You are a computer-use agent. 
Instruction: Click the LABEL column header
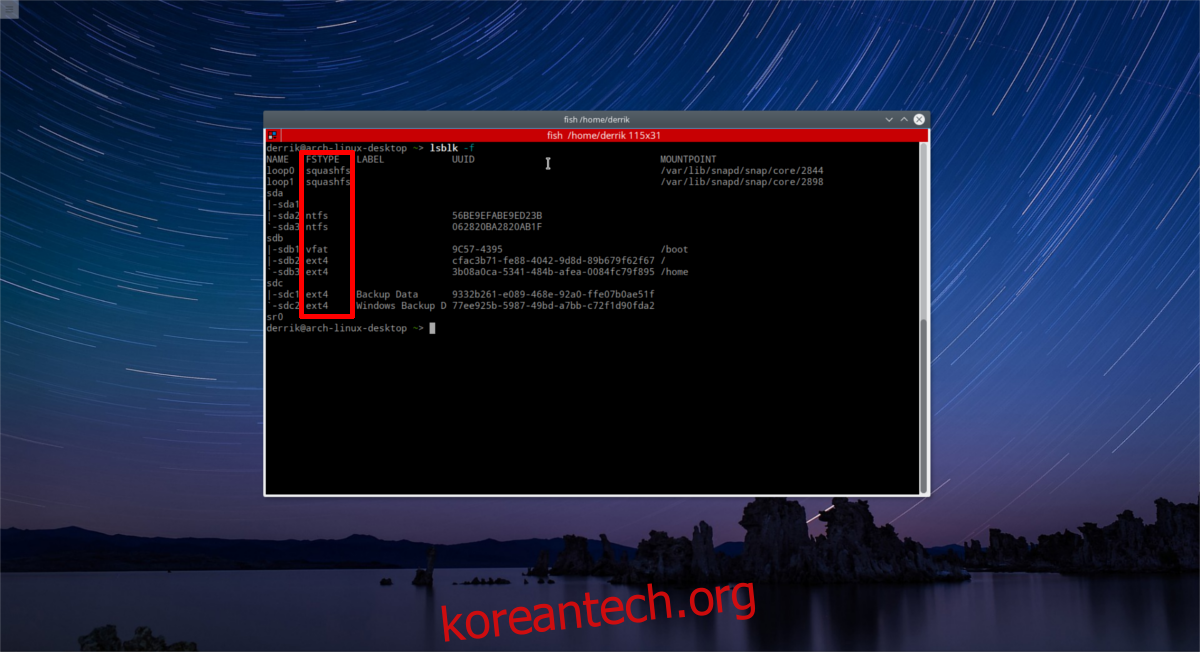point(370,159)
